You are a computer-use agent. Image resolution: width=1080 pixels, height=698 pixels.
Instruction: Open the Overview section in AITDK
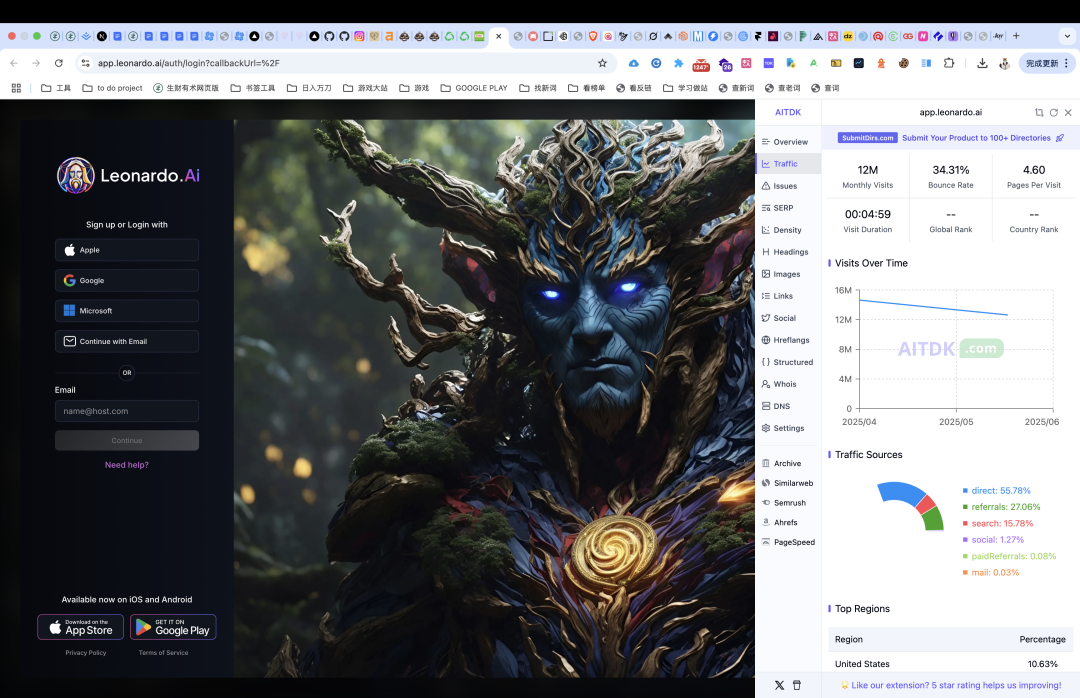pos(789,142)
